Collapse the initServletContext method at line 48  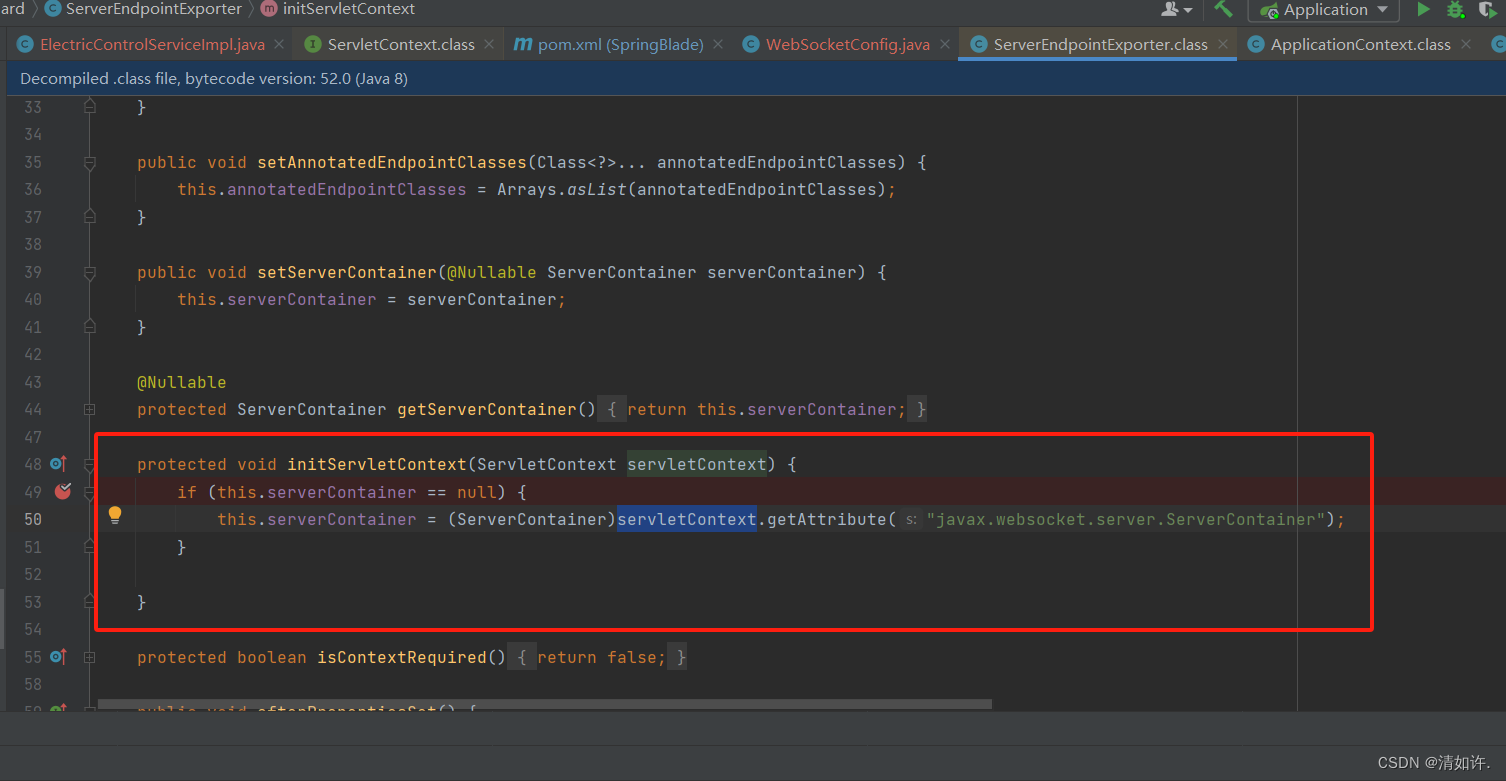tap(90, 464)
